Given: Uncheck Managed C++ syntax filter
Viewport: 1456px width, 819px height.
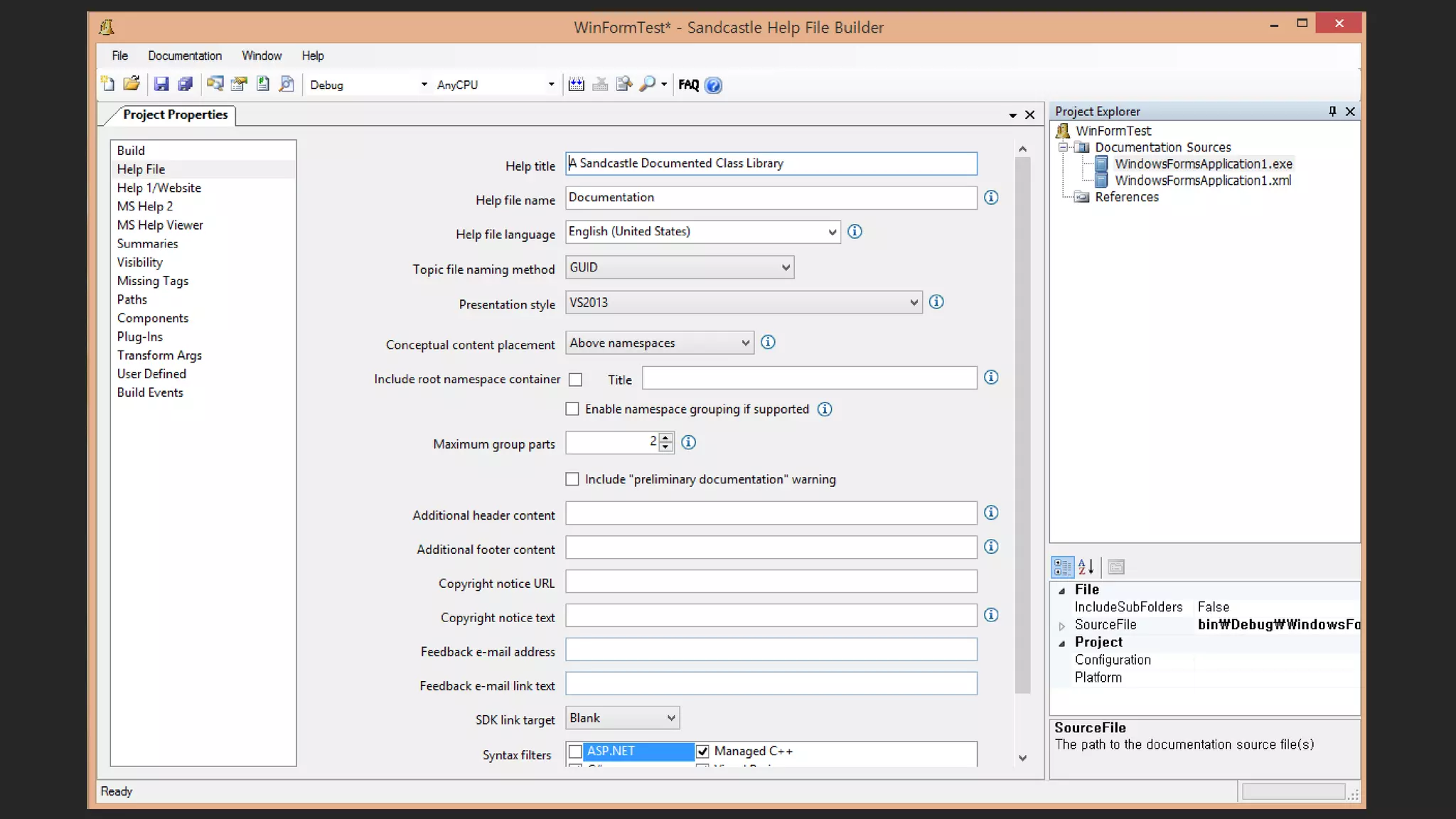Looking at the screenshot, I should [702, 751].
